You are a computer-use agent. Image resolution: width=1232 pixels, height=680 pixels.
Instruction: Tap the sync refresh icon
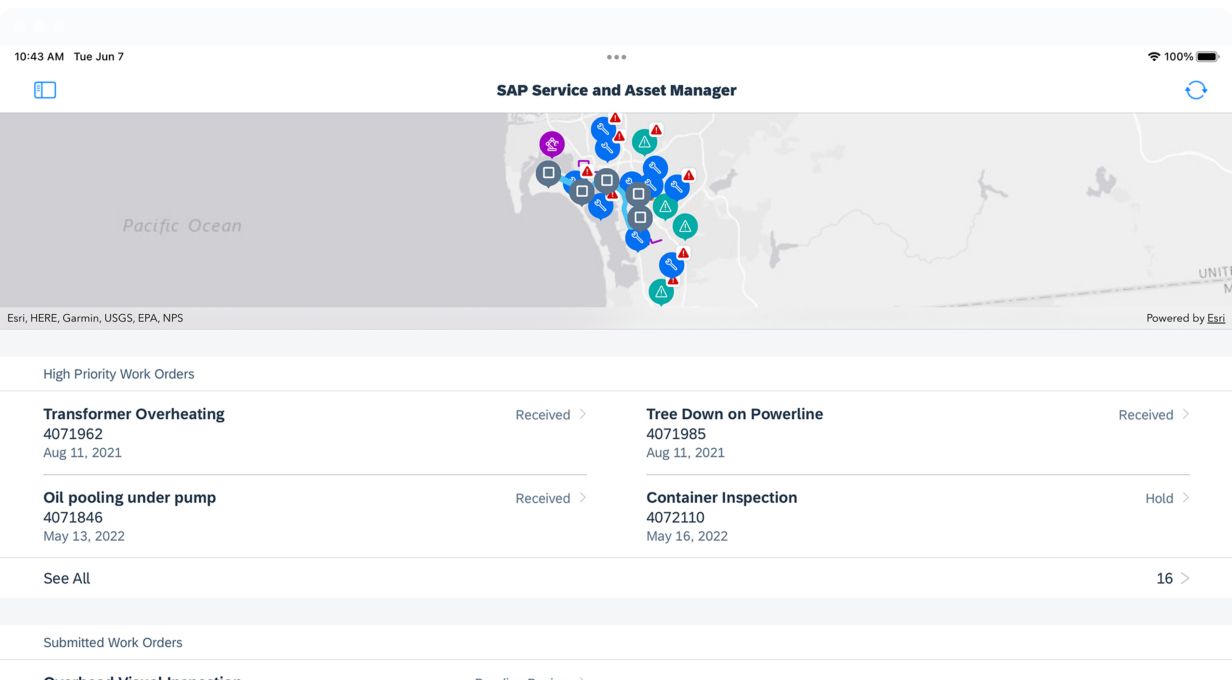coord(1195,90)
